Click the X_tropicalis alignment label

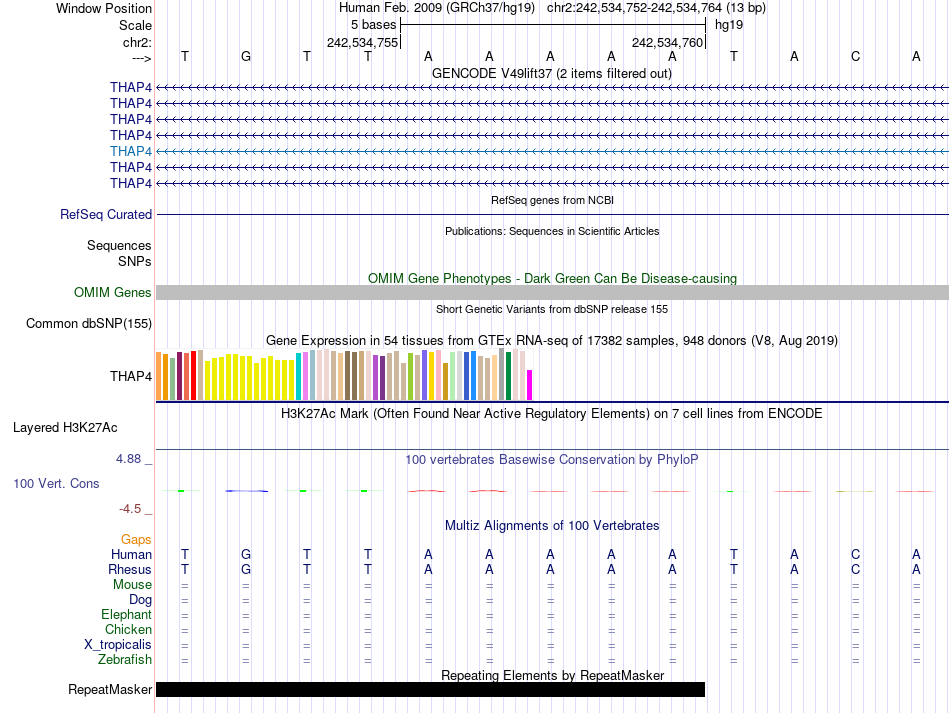(118, 644)
